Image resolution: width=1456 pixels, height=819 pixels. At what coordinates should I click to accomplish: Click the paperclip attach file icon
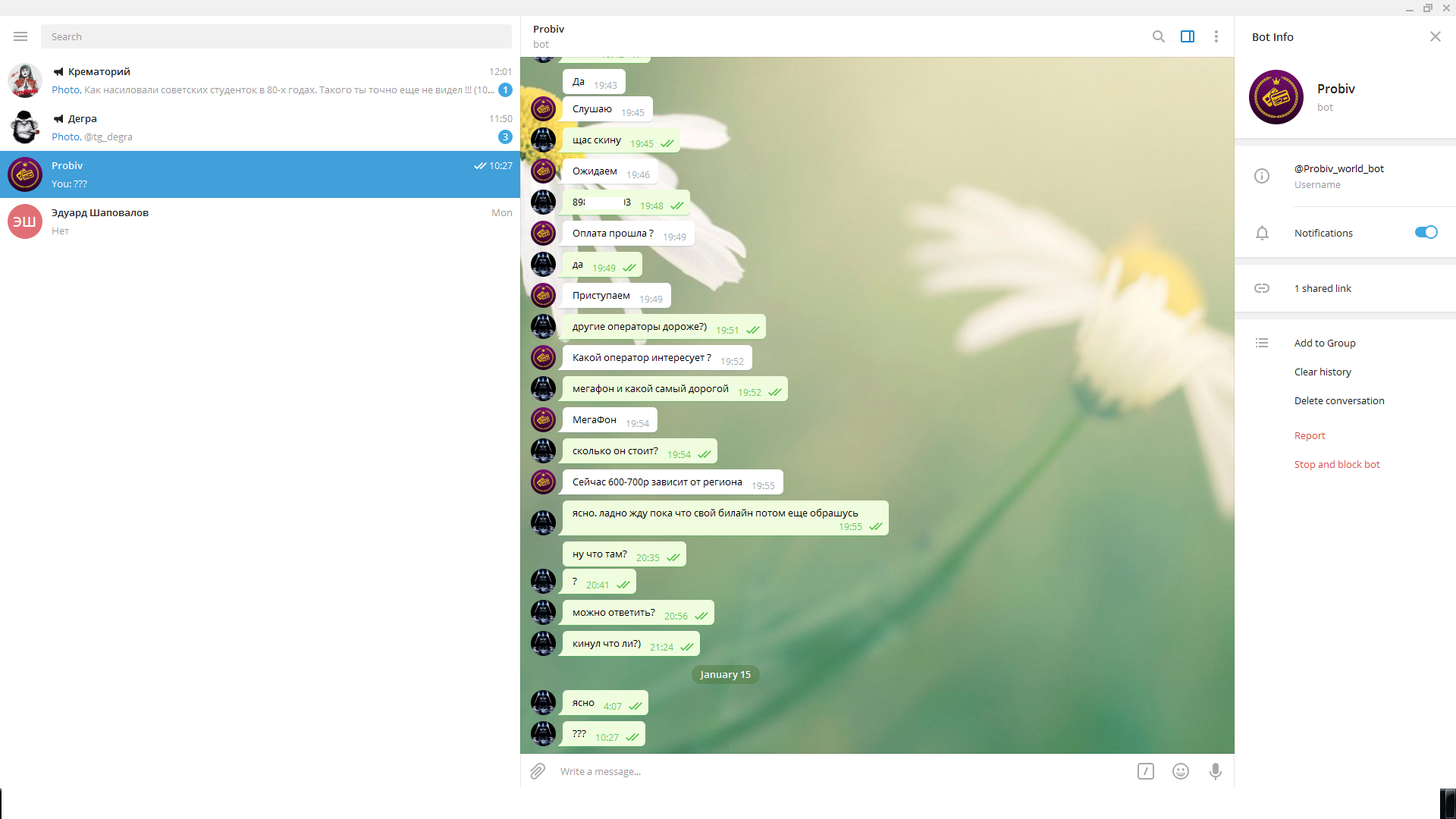(x=538, y=771)
